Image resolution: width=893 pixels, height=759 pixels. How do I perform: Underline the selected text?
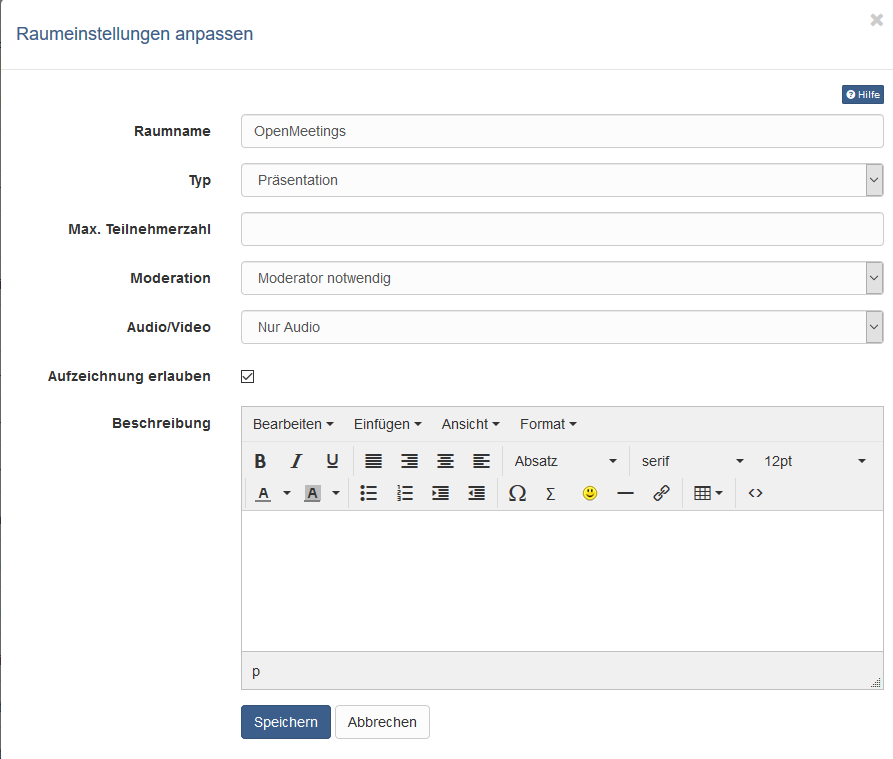point(332,461)
